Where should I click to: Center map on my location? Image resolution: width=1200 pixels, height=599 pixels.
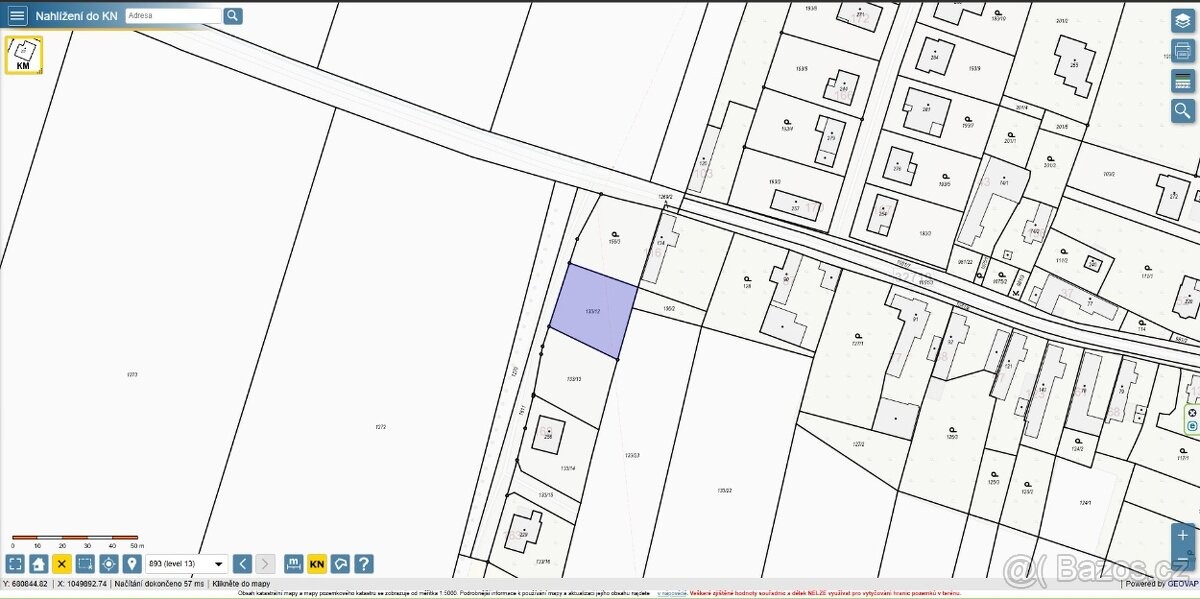[109, 564]
